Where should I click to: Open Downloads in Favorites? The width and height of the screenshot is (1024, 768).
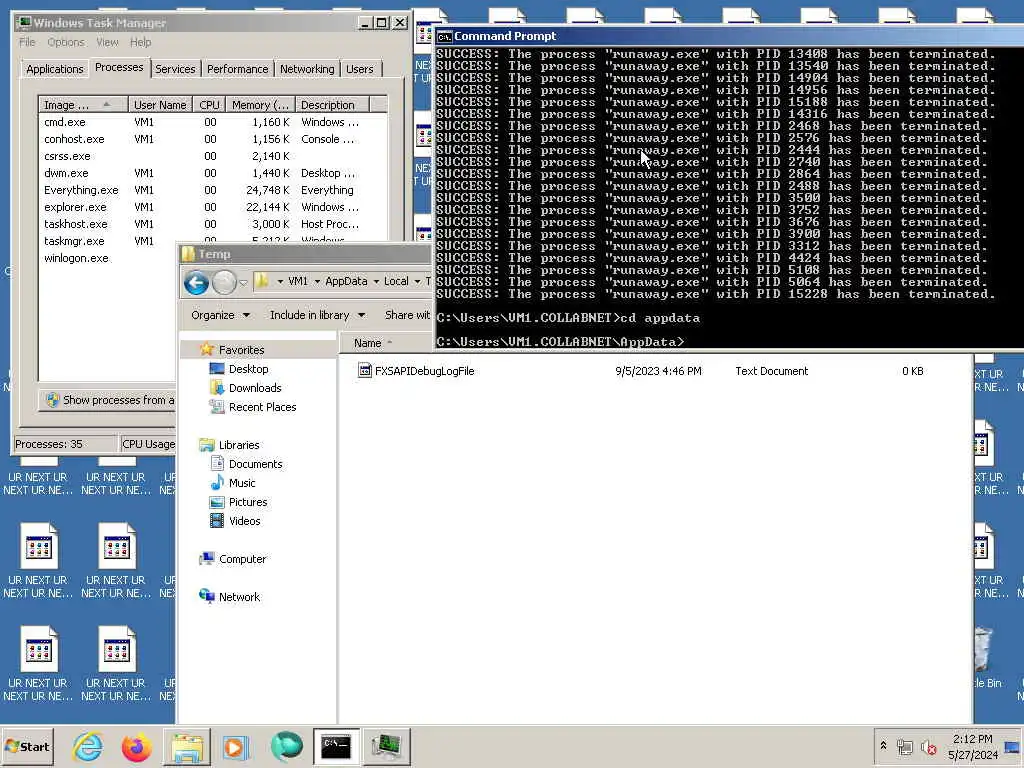[x=255, y=388]
